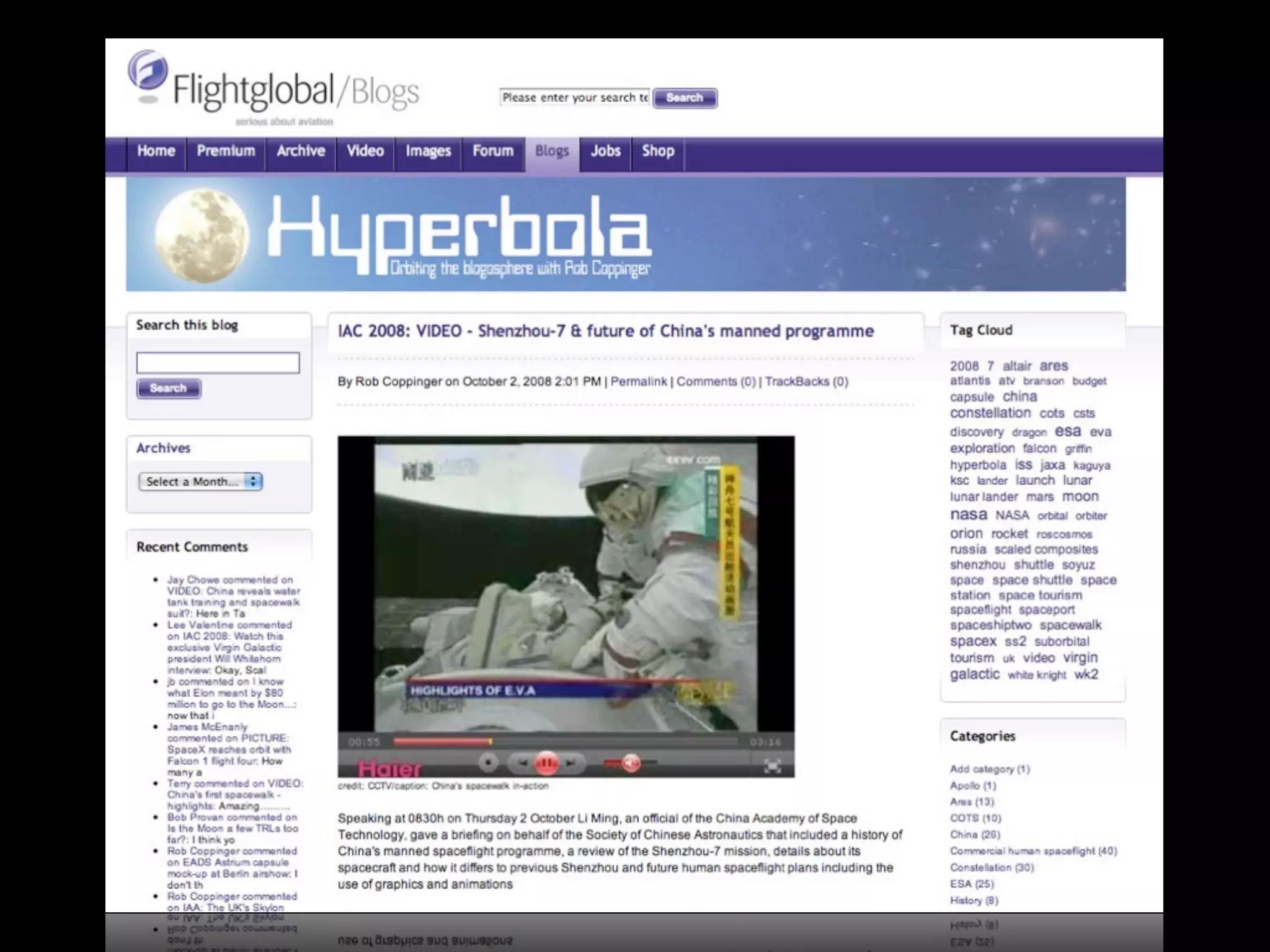
Task: Open the Permalink link
Action: [x=639, y=382]
